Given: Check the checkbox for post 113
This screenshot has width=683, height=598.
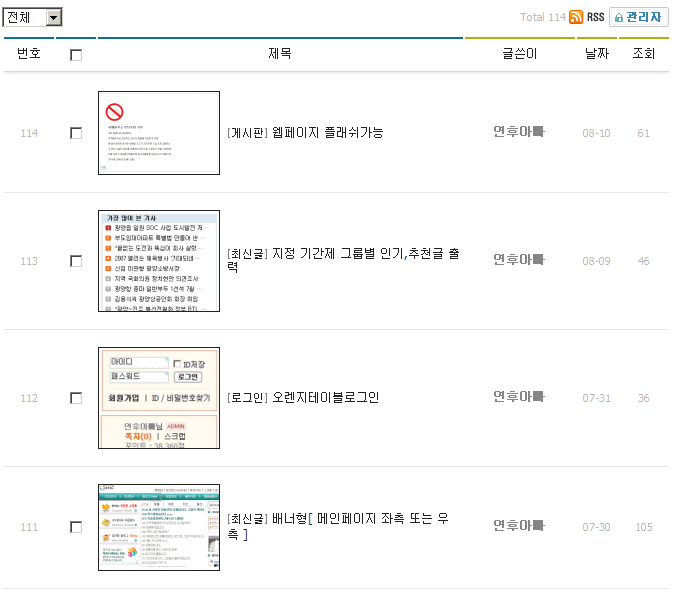Looking at the screenshot, I should click(x=76, y=261).
